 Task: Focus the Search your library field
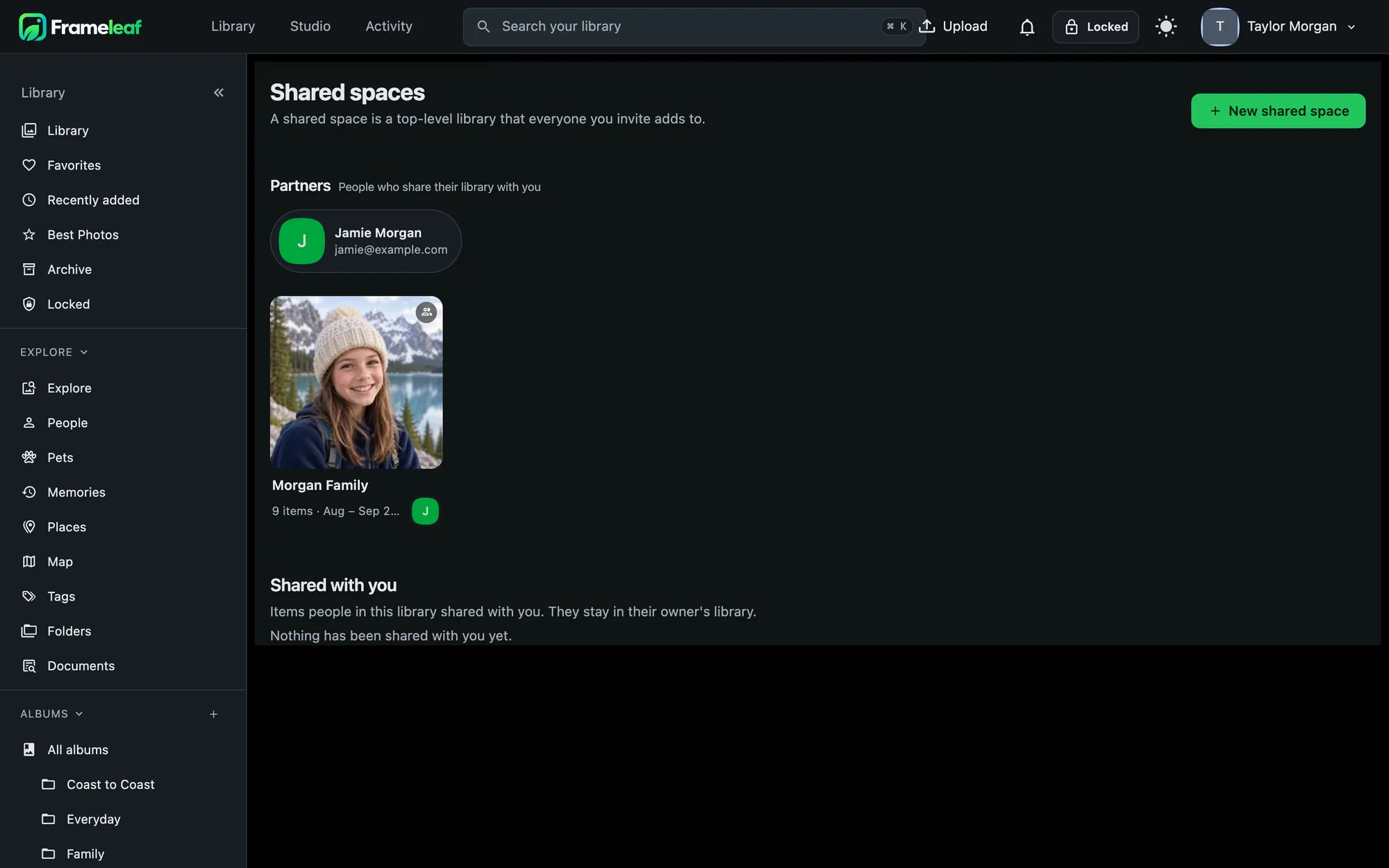[x=694, y=27]
